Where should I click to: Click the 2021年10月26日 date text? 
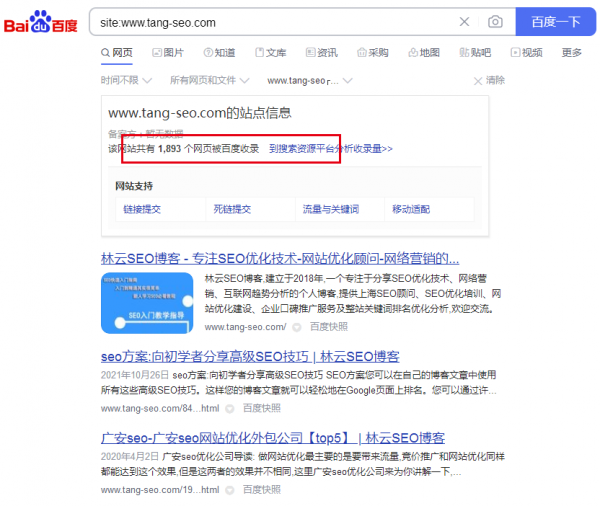135,375
